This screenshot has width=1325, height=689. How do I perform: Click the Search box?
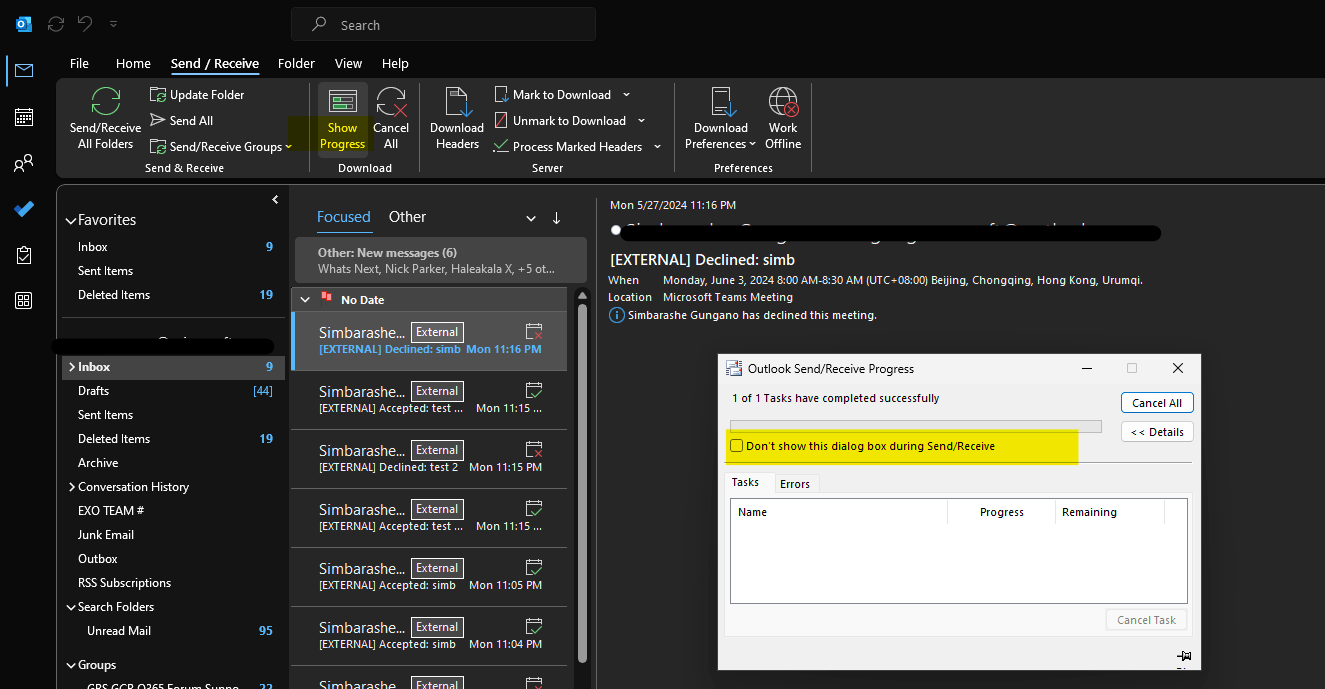pyautogui.click(x=443, y=25)
